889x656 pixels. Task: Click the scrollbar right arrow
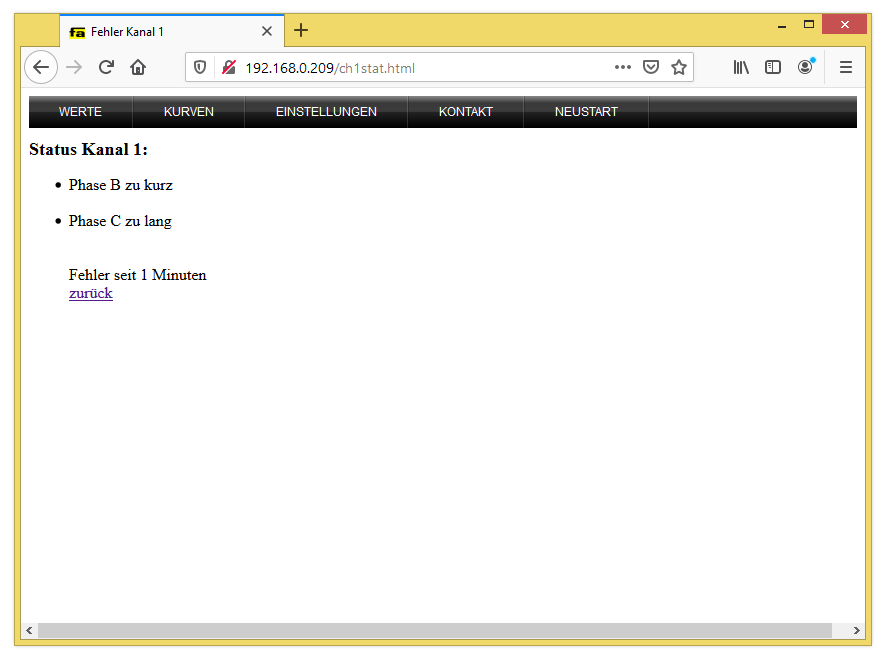[856, 630]
